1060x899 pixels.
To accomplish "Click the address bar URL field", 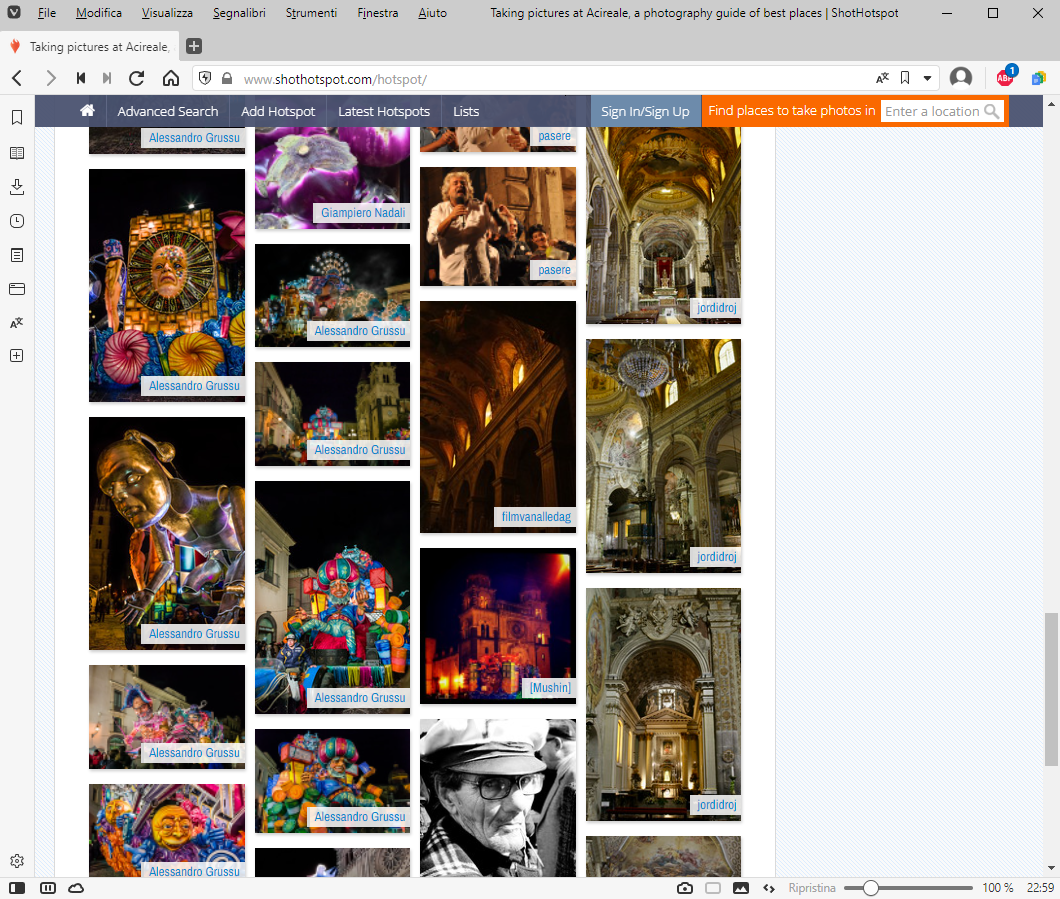I will pos(554,79).
